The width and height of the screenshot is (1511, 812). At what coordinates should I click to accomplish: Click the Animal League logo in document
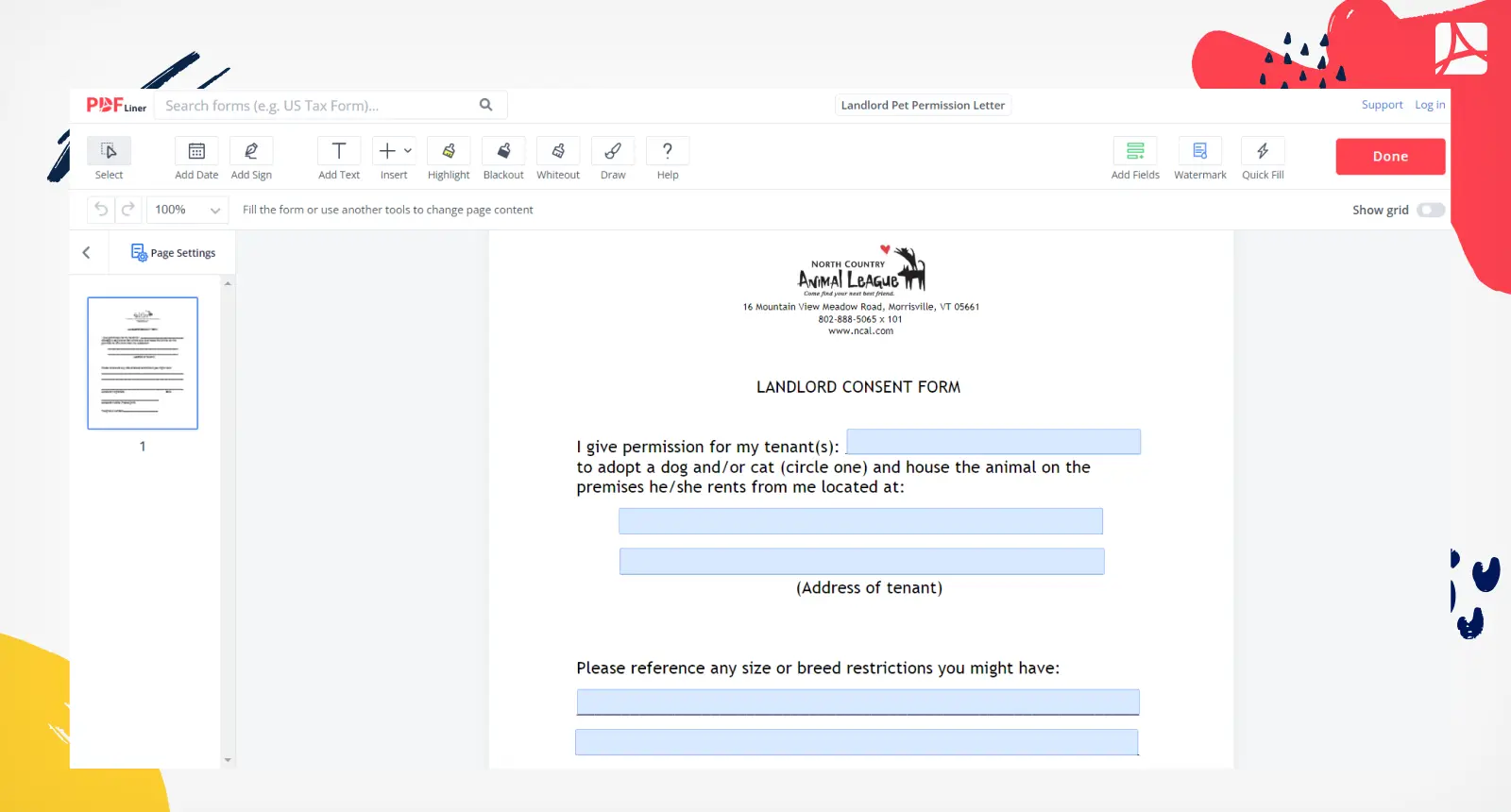pyautogui.click(x=861, y=270)
